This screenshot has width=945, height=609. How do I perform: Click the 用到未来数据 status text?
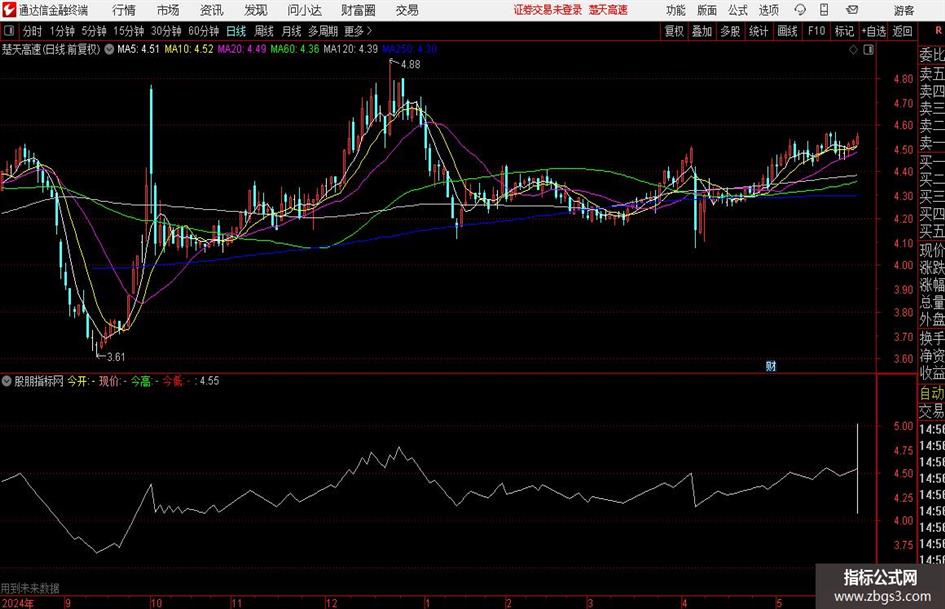pyautogui.click(x=30, y=588)
